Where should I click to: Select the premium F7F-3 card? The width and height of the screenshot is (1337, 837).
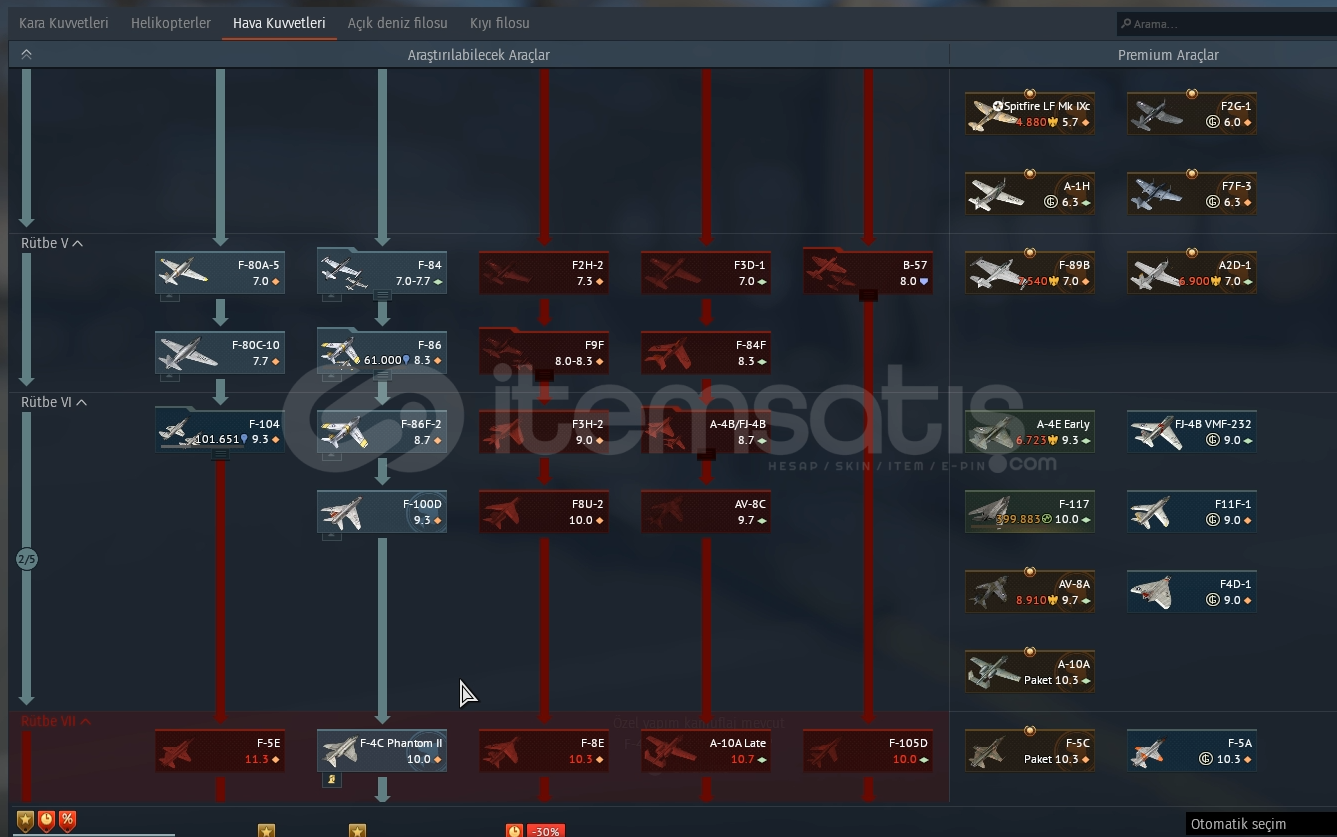(1192, 193)
